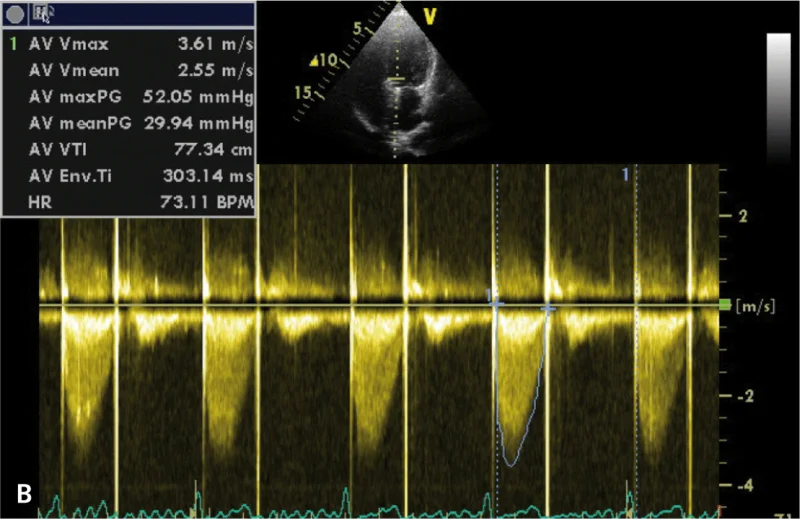This screenshot has width=800, height=519.
Task: Click the panel label B in the corner
Action: pyautogui.click(x=24, y=494)
